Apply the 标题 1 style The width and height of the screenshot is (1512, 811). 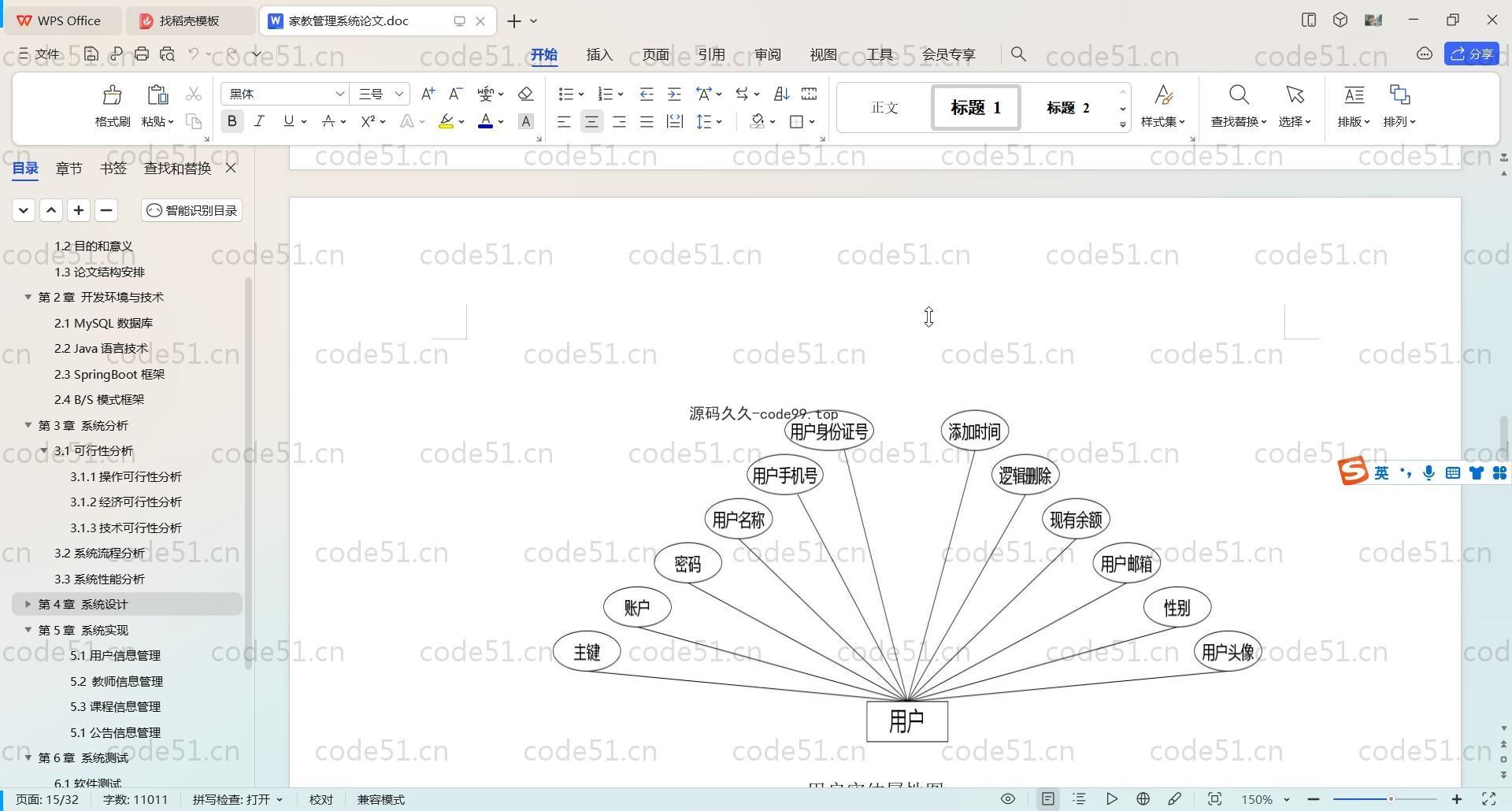[x=976, y=108]
